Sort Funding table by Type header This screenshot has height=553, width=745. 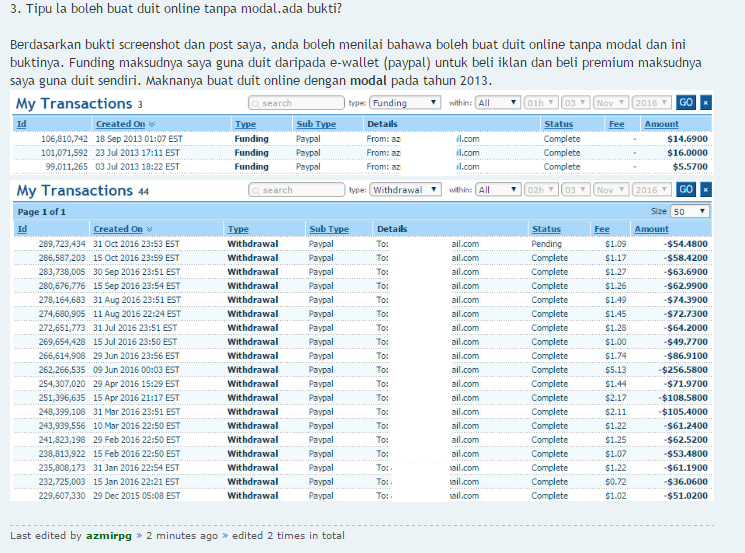[245, 124]
